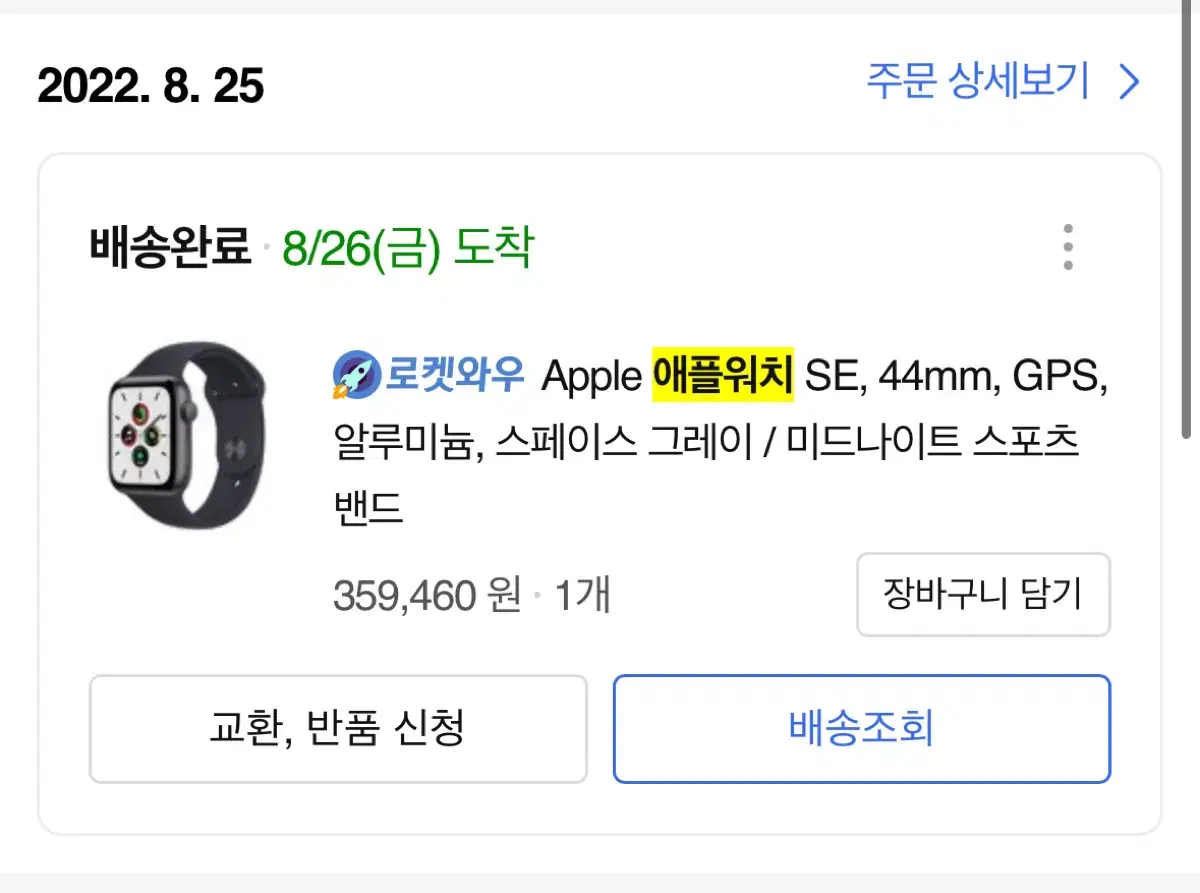Viewport: 1200px width, 893px height.
Task: Open the three-dot more options menu
Action: tap(1068, 246)
